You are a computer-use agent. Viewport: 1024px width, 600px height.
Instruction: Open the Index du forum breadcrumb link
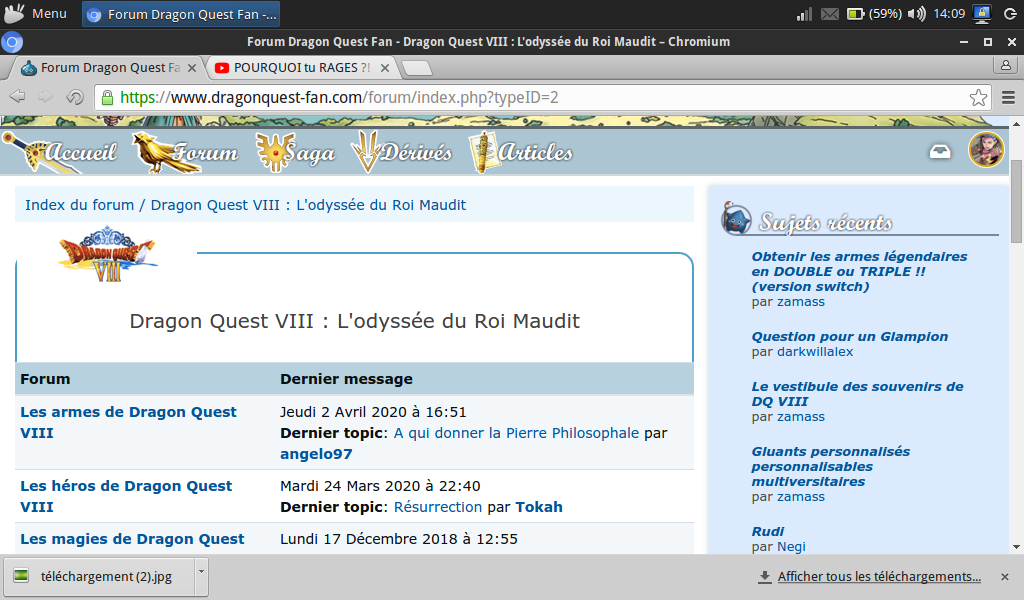[80, 205]
